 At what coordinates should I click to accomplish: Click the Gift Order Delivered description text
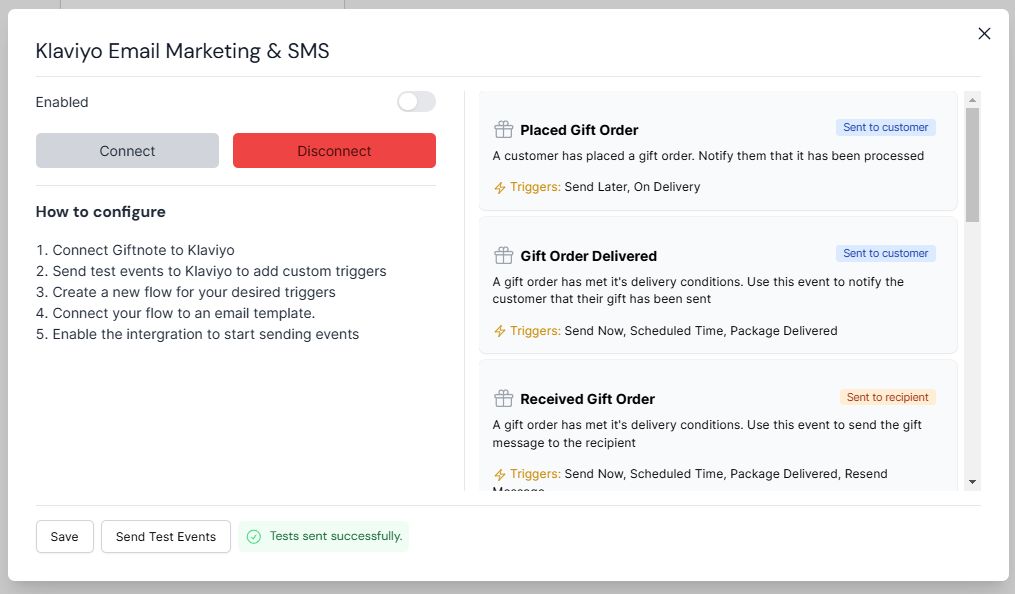698,291
